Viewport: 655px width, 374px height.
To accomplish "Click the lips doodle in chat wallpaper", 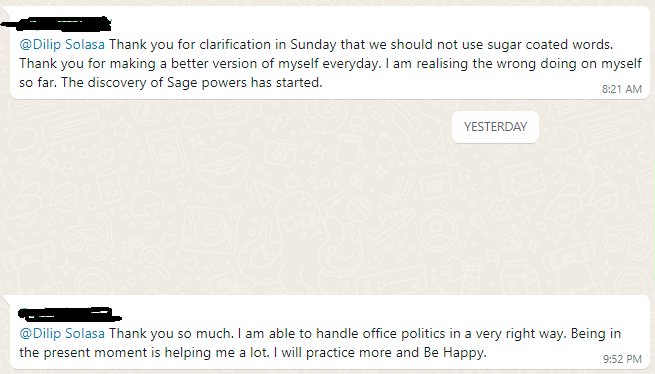I will pos(223,164).
